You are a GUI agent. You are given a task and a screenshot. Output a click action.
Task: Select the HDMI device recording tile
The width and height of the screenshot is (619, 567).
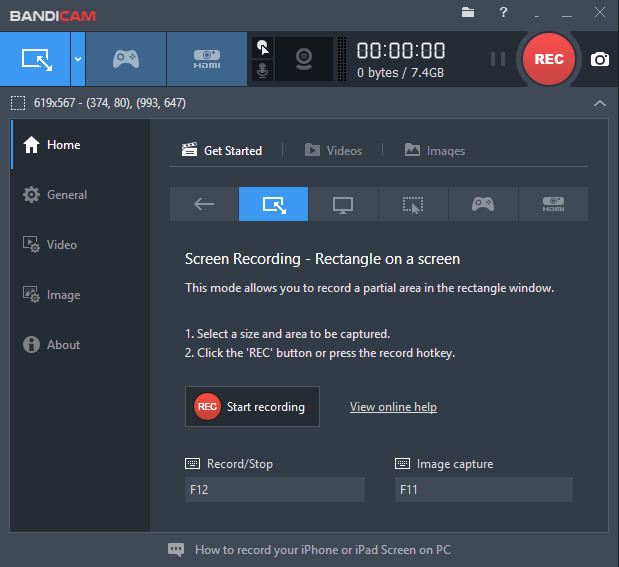553,204
